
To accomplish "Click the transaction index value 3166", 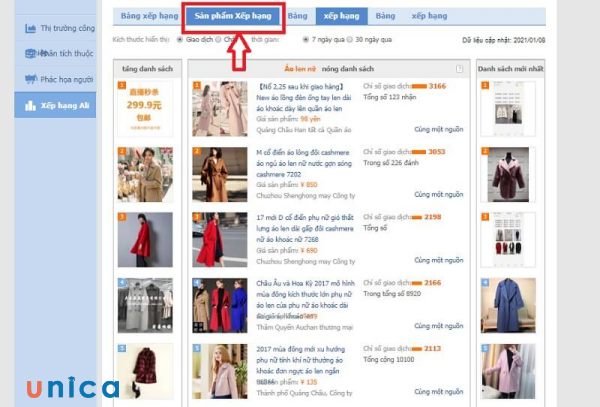I will coord(437,86).
